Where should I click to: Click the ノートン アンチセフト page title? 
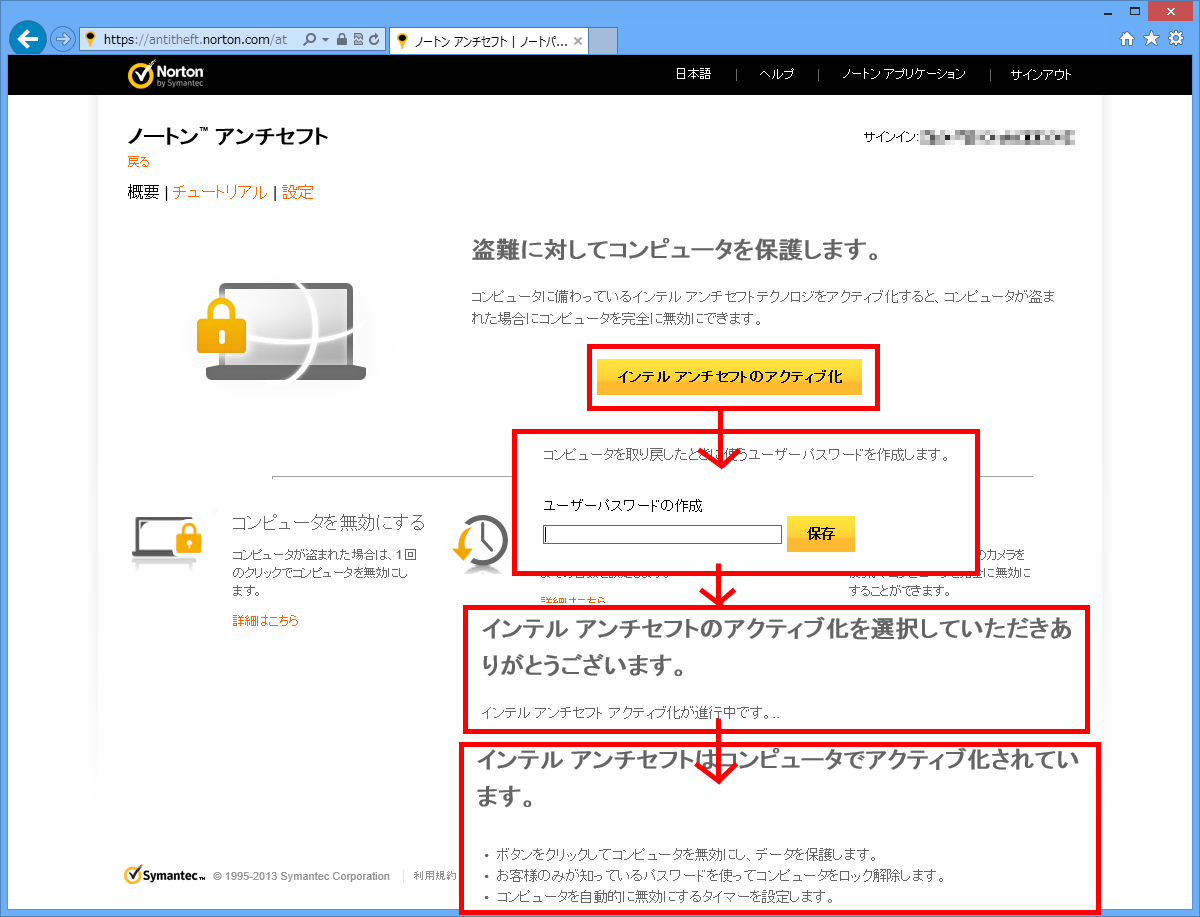tap(228, 137)
